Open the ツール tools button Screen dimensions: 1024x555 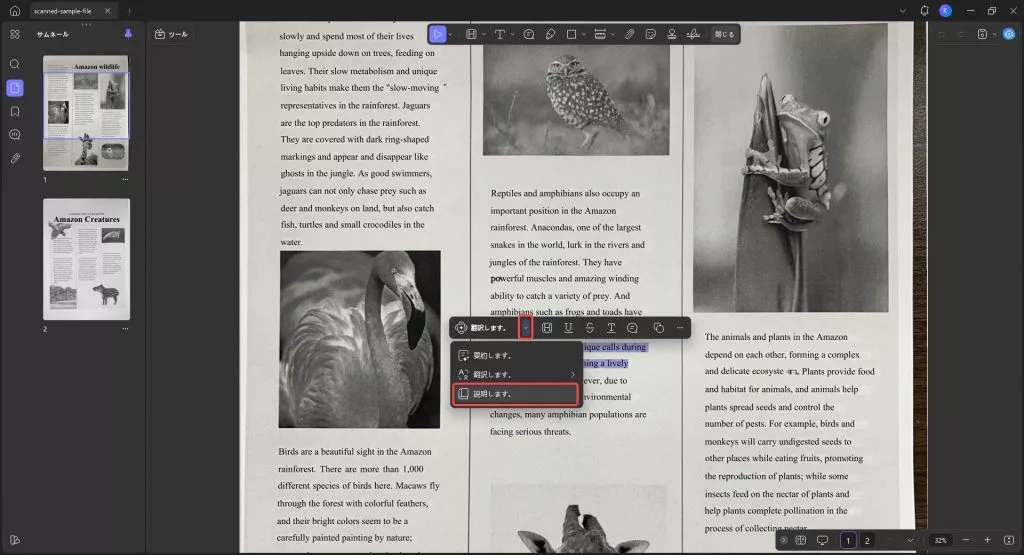pos(171,34)
